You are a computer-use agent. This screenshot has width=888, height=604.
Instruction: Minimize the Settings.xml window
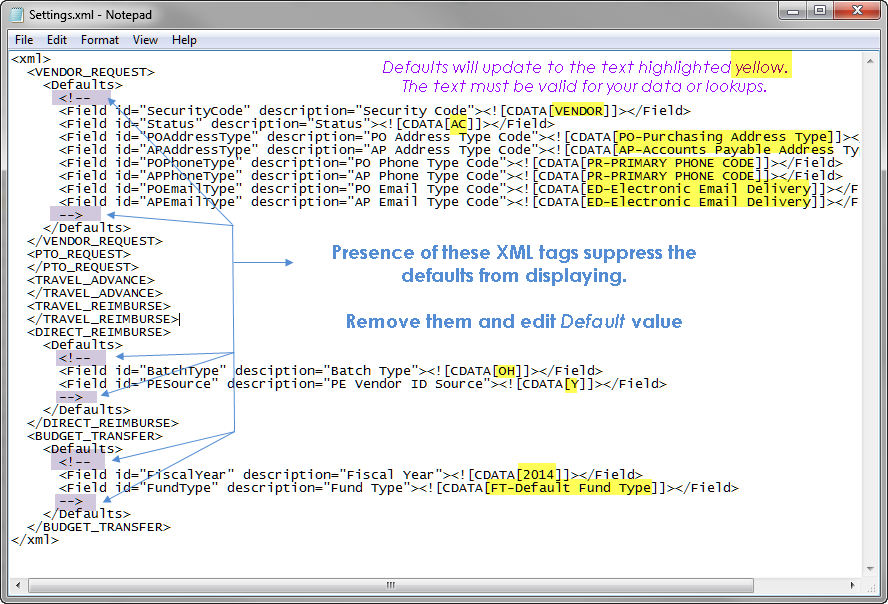[792, 10]
